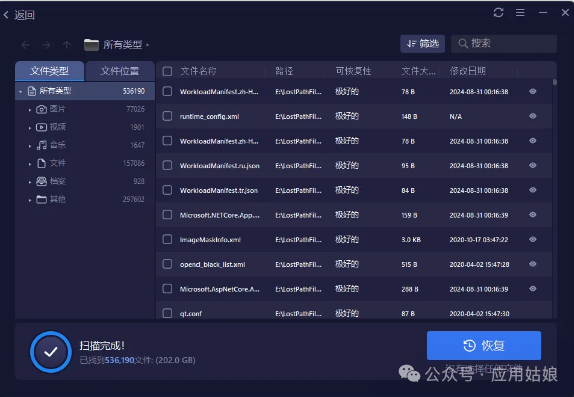The height and width of the screenshot is (397, 574).
Task: Expand the 档案 tree node arrow
Action: point(30,182)
